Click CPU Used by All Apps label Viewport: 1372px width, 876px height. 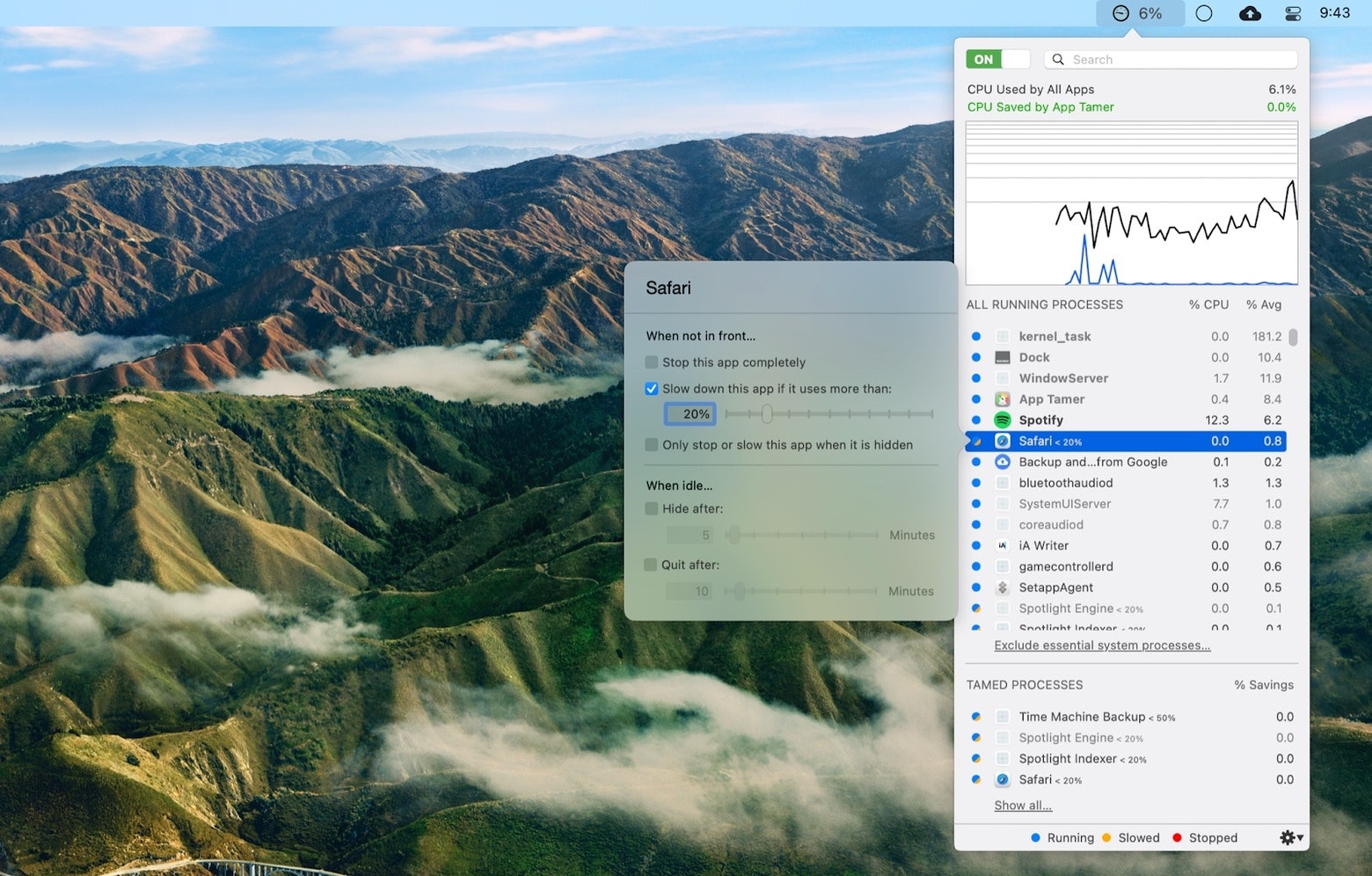point(1031,90)
